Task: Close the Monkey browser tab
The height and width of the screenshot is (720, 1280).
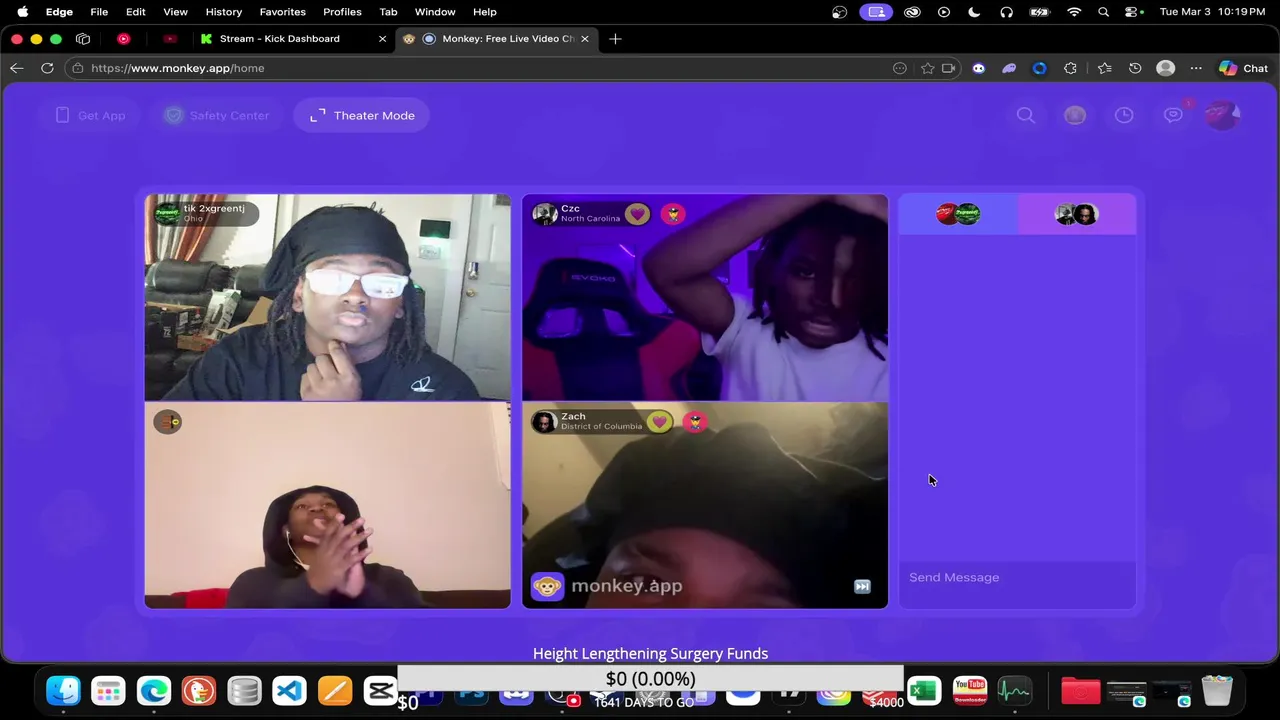Action: (x=584, y=38)
